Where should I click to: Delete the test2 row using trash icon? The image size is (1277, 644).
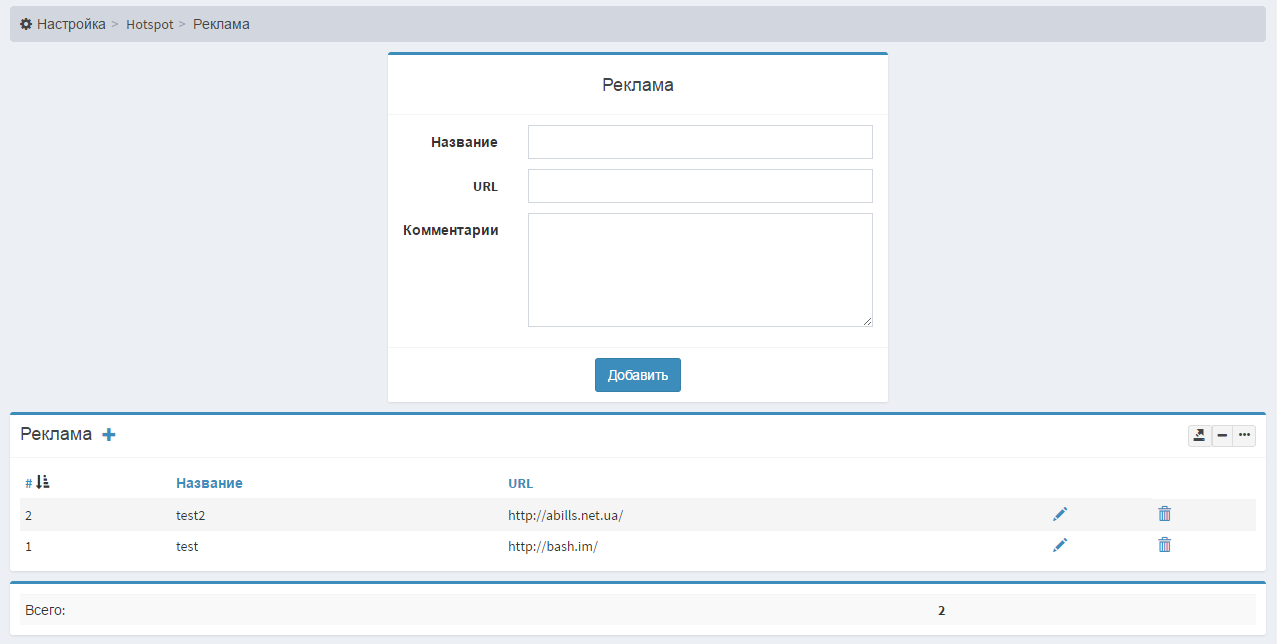(1164, 514)
